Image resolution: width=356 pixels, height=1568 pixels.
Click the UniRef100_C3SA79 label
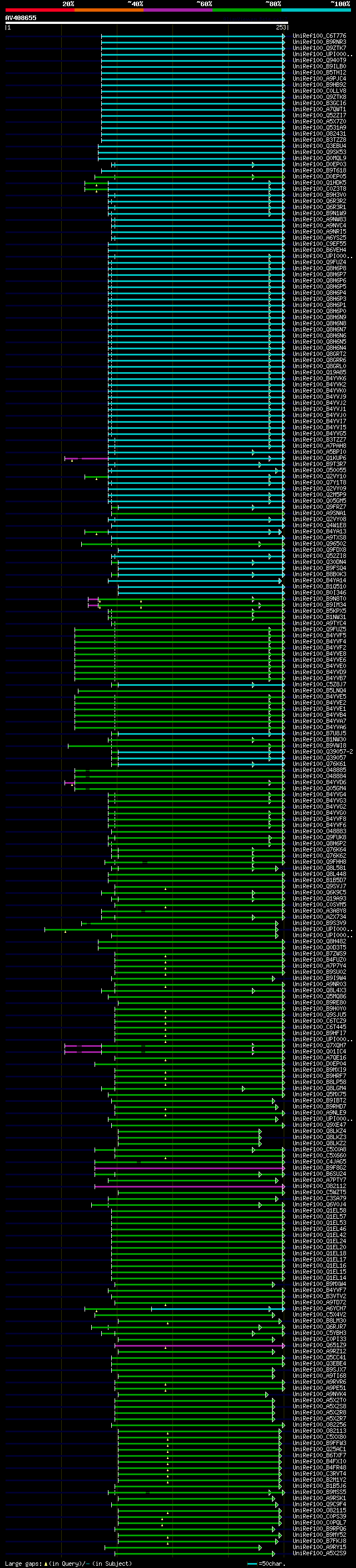pyautogui.click(x=319, y=1198)
